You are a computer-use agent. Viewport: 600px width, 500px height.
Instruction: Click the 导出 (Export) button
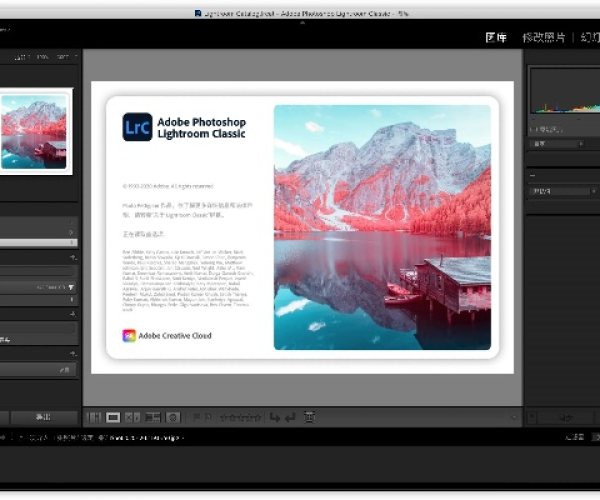pyautogui.click(x=43, y=417)
